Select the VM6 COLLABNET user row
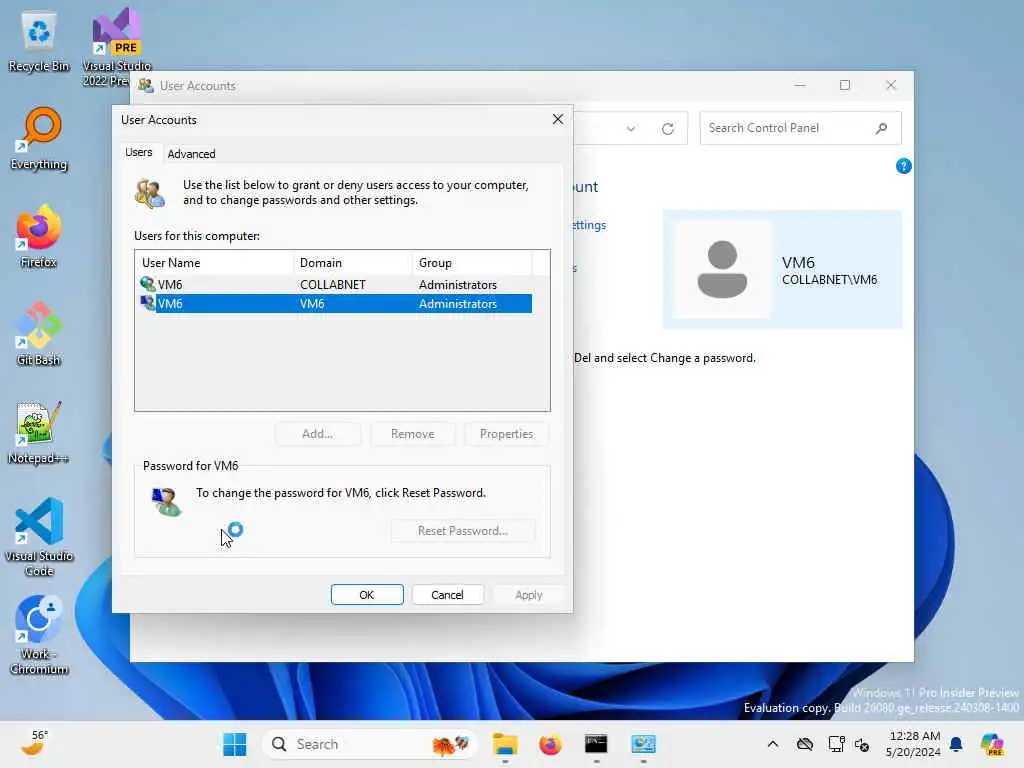Image resolution: width=1024 pixels, height=768 pixels. [x=336, y=285]
